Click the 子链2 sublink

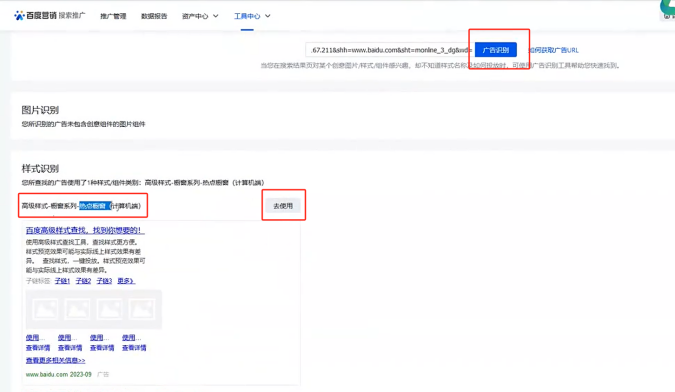point(83,281)
